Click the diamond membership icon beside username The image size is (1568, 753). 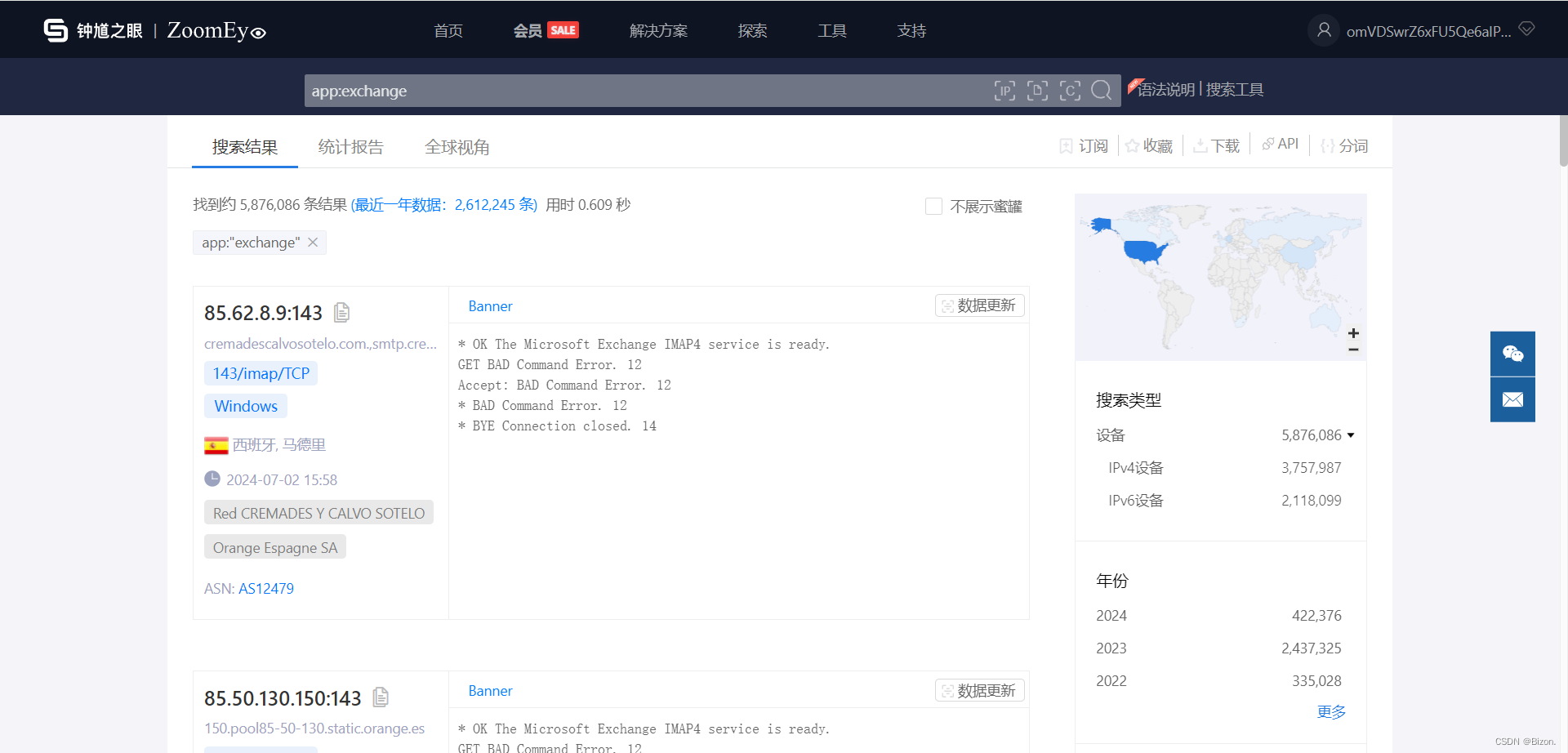click(x=1526, y=29)
